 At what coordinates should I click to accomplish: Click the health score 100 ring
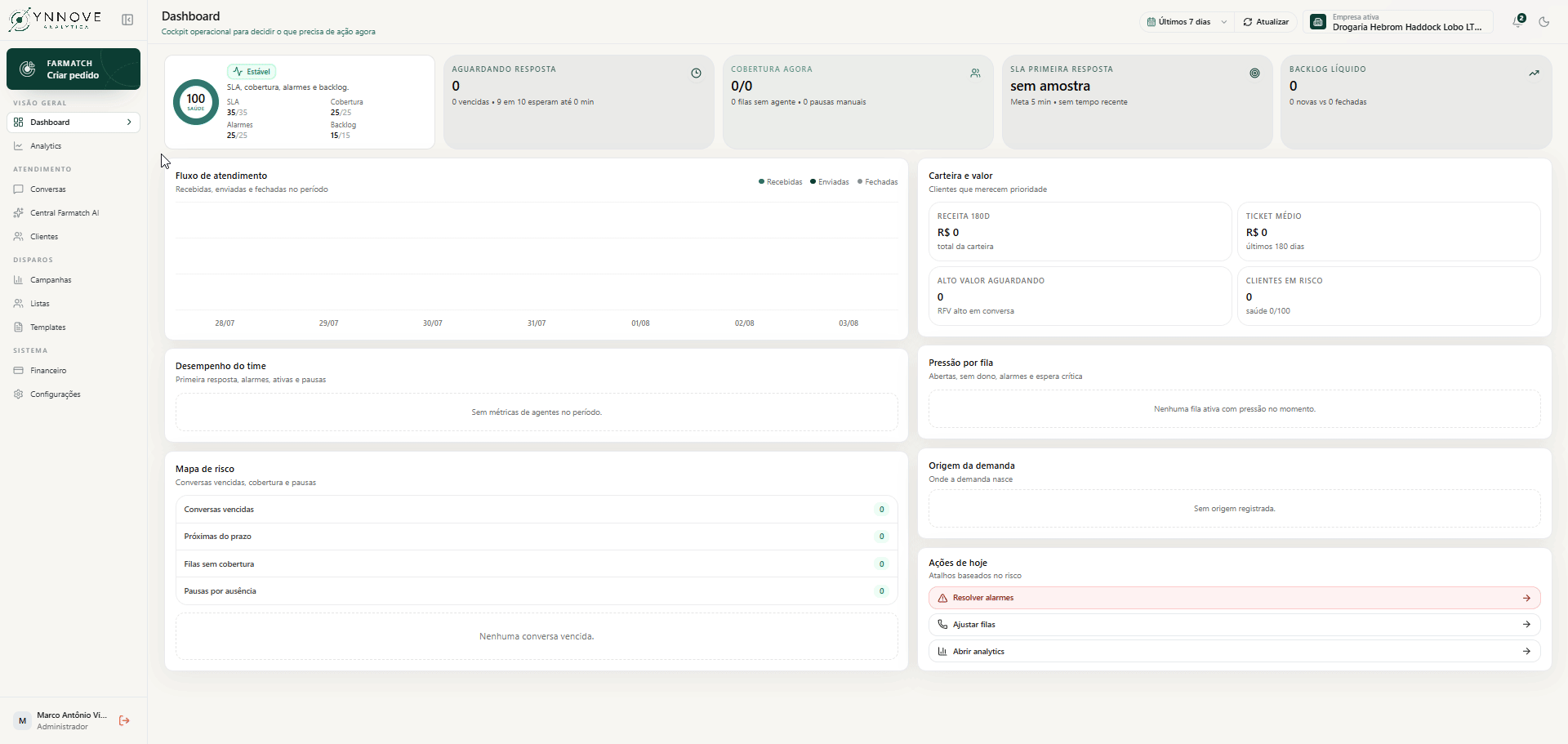[196, 102]
